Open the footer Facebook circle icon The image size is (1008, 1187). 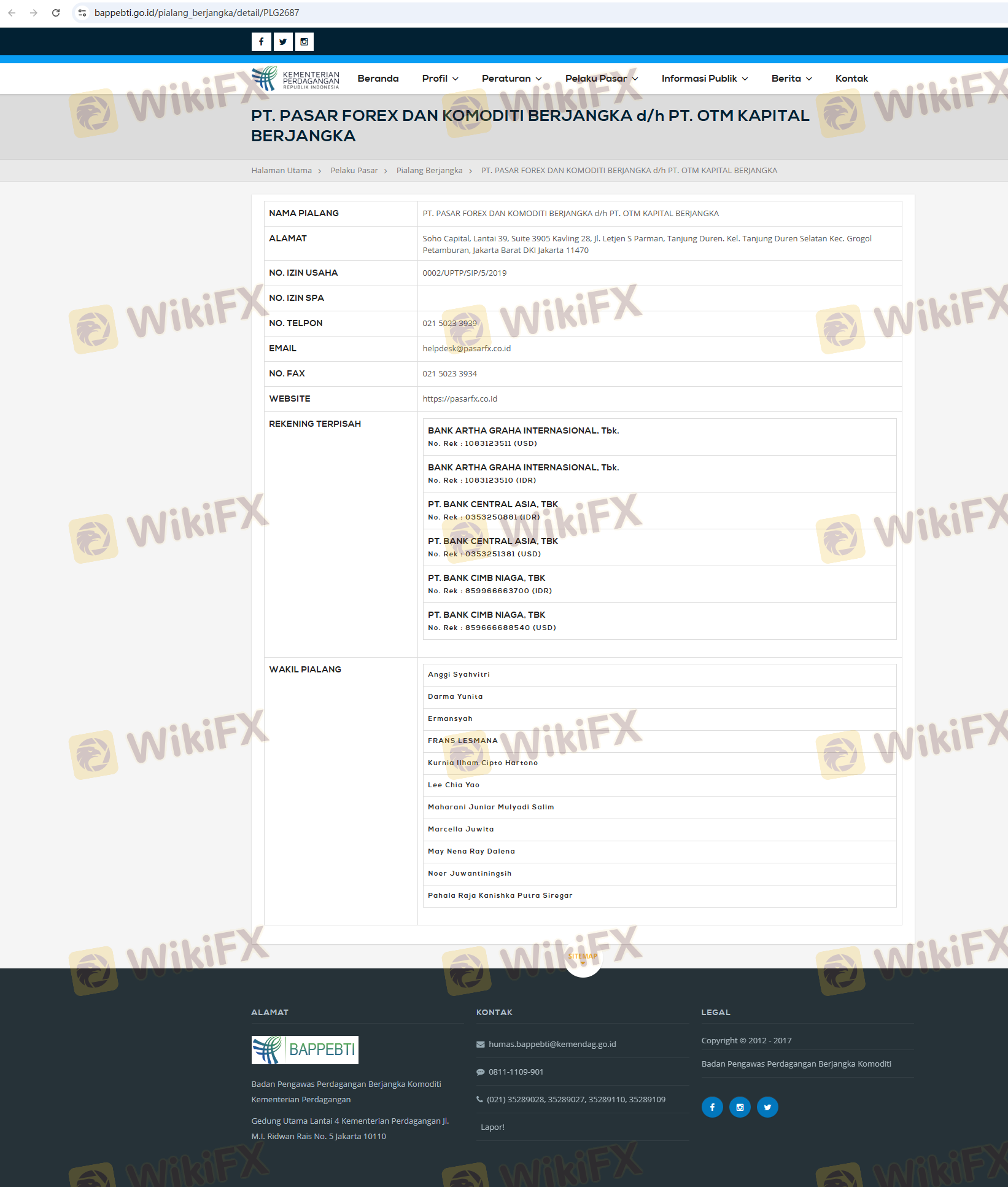click(x=712, y=1107)
